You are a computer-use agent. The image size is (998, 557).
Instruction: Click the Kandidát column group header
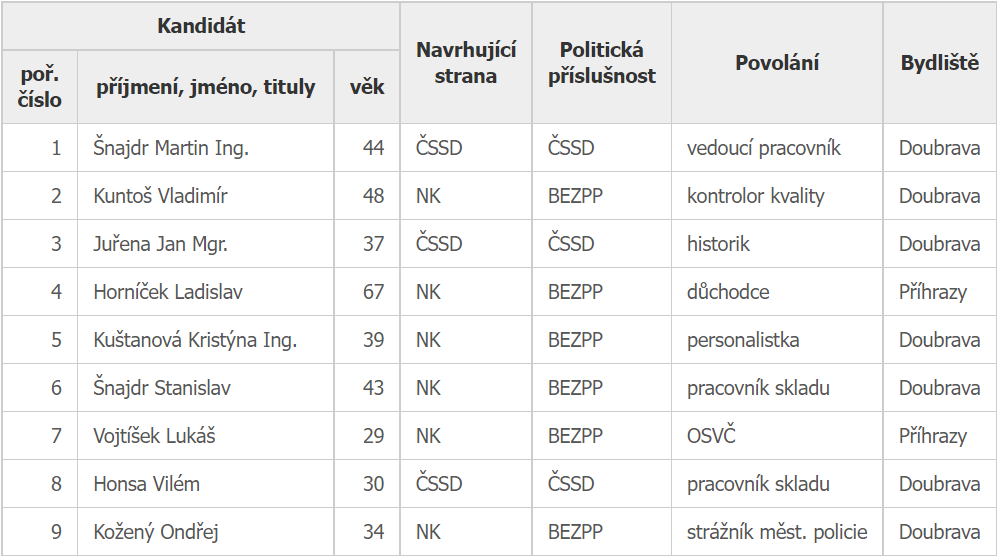pyautogui.click(x=201, y=26)
